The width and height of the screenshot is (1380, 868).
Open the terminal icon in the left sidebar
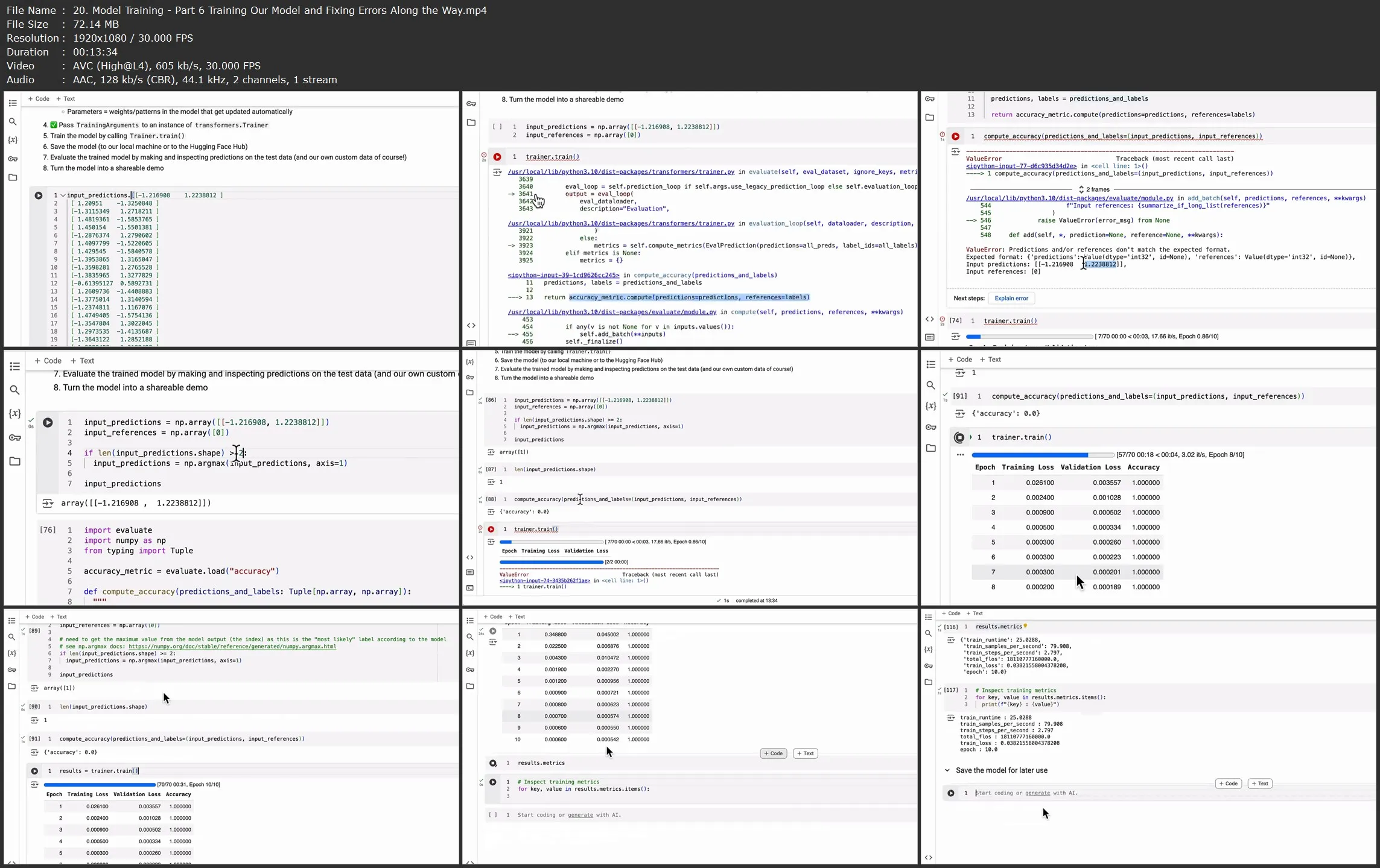point(470,588)
